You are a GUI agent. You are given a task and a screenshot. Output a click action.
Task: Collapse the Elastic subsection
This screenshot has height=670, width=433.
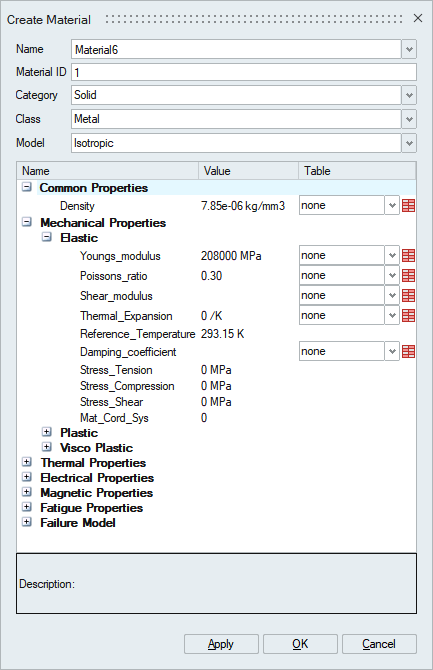[47, 237]
